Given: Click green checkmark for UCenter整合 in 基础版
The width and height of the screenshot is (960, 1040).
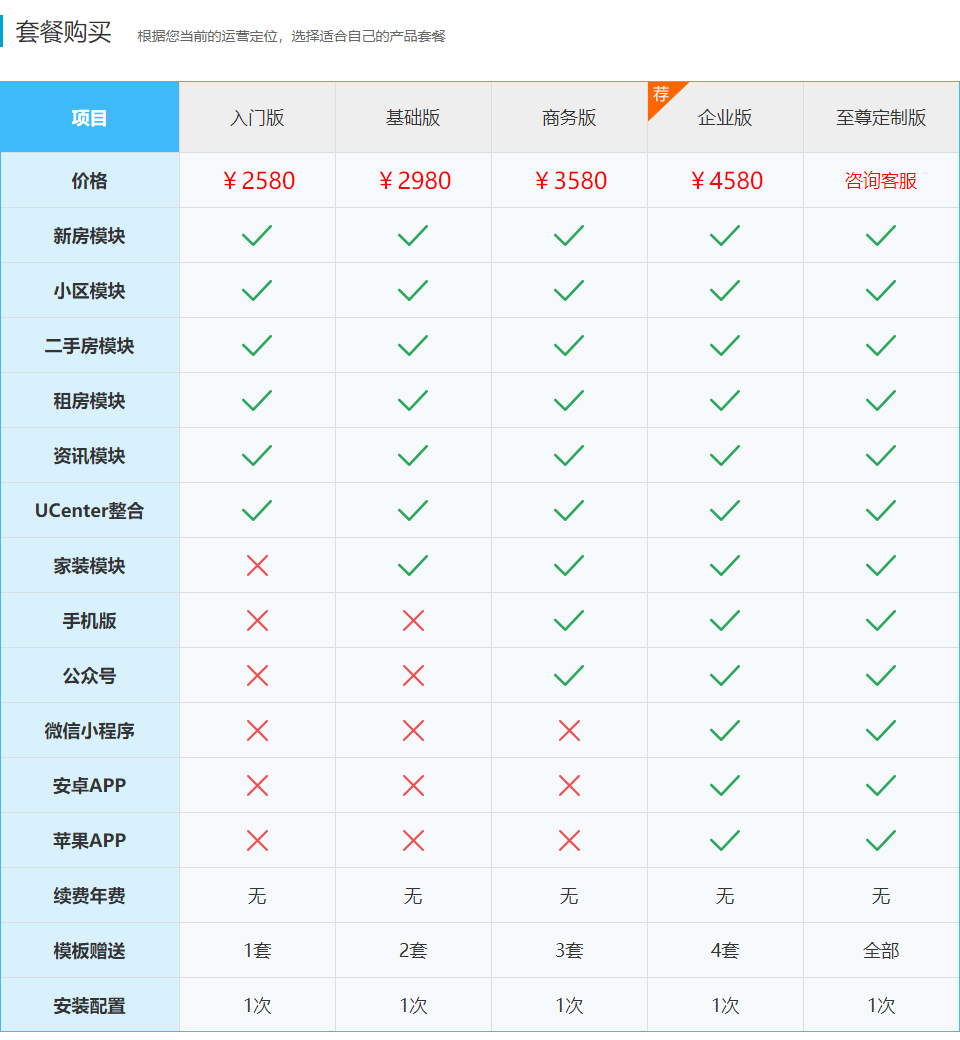Looking at the screenshot, I should (413, 511).
